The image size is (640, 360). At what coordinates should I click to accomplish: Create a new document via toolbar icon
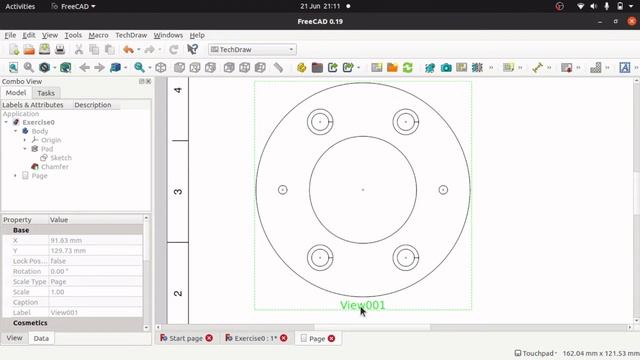point(14,50)
